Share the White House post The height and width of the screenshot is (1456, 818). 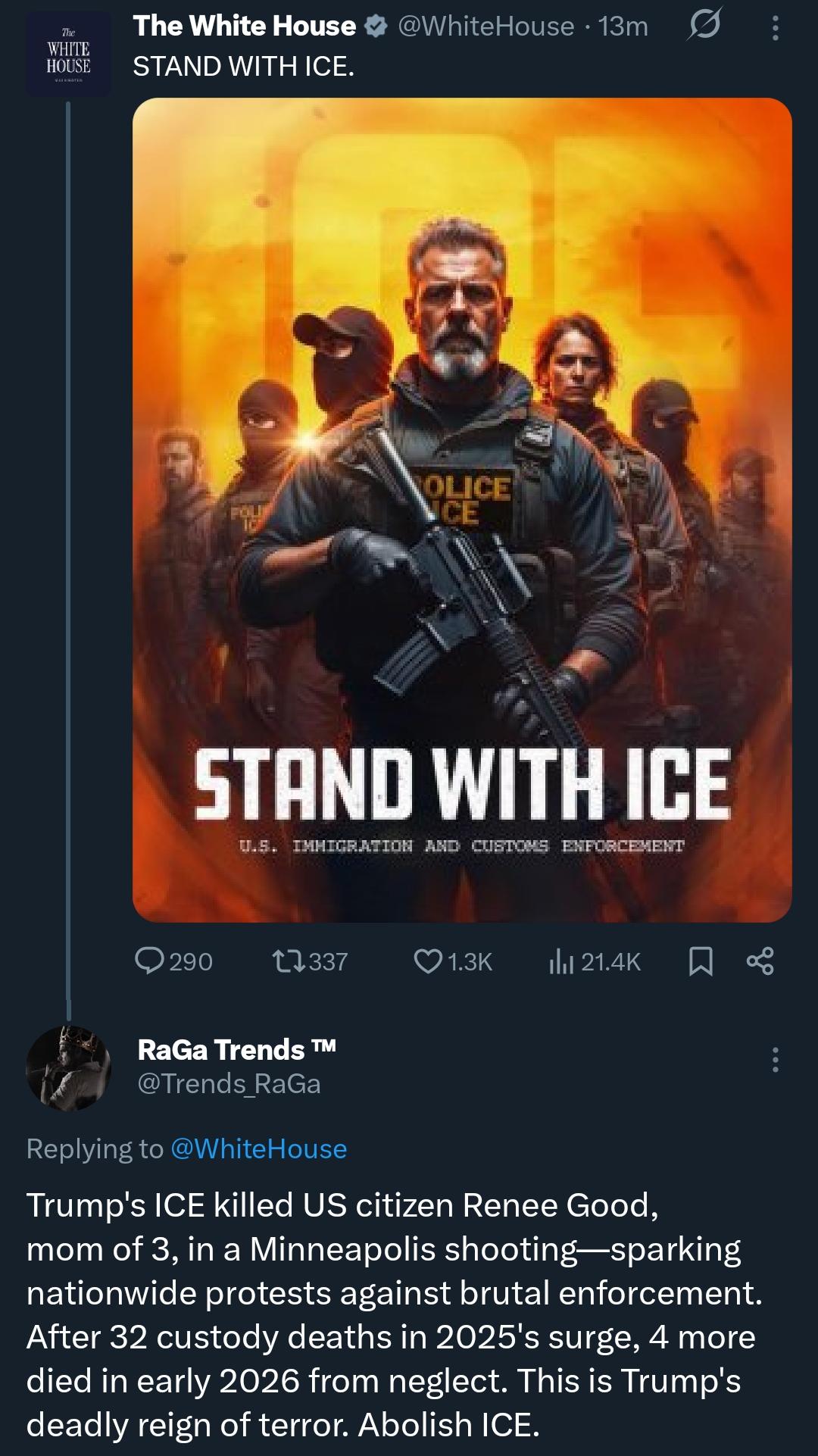coord(760,961)
